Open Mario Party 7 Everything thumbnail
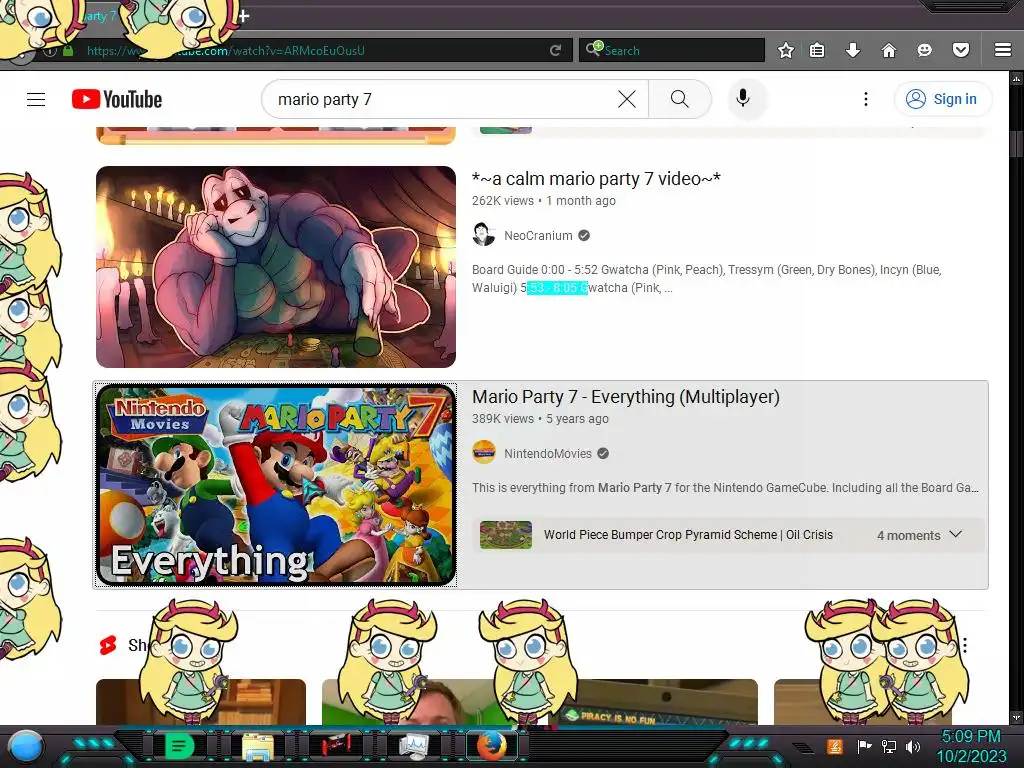Screen dimensions: 1024x768 pyautogui.click(x=276, y=485)
